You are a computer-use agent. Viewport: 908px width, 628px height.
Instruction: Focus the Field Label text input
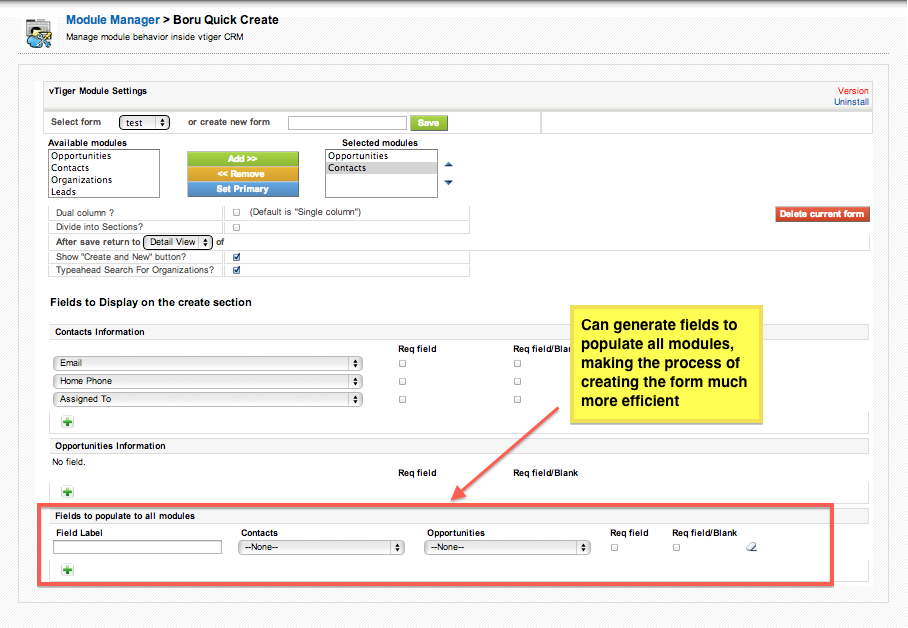(137, 547)
